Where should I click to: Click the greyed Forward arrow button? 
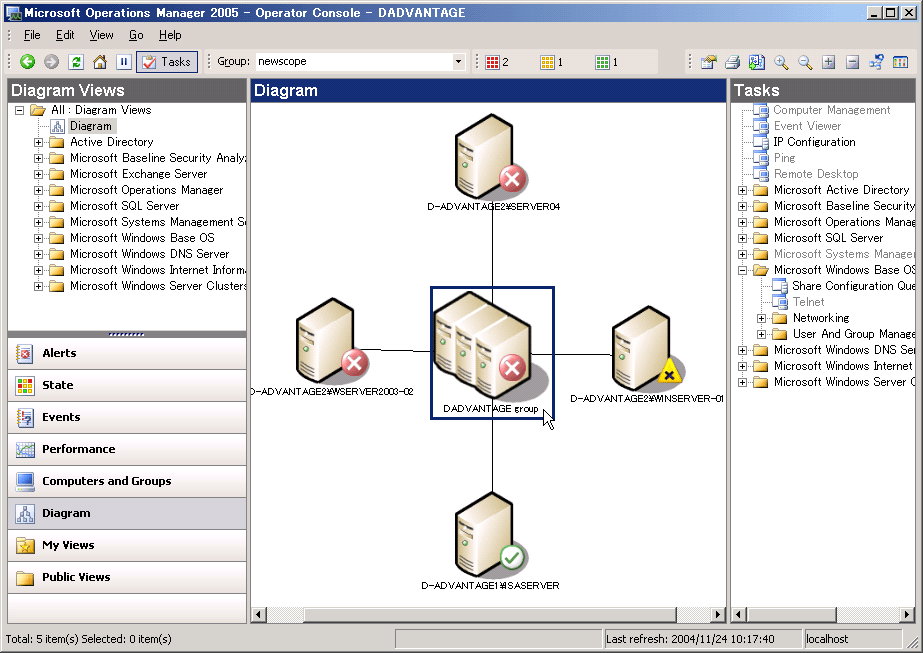51,62
